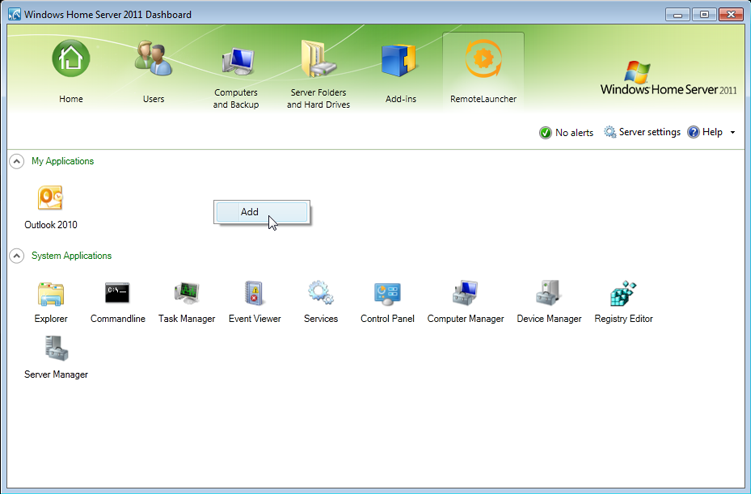Open Registry Editor application
This screenshot has width=751, height=494.
623,302
